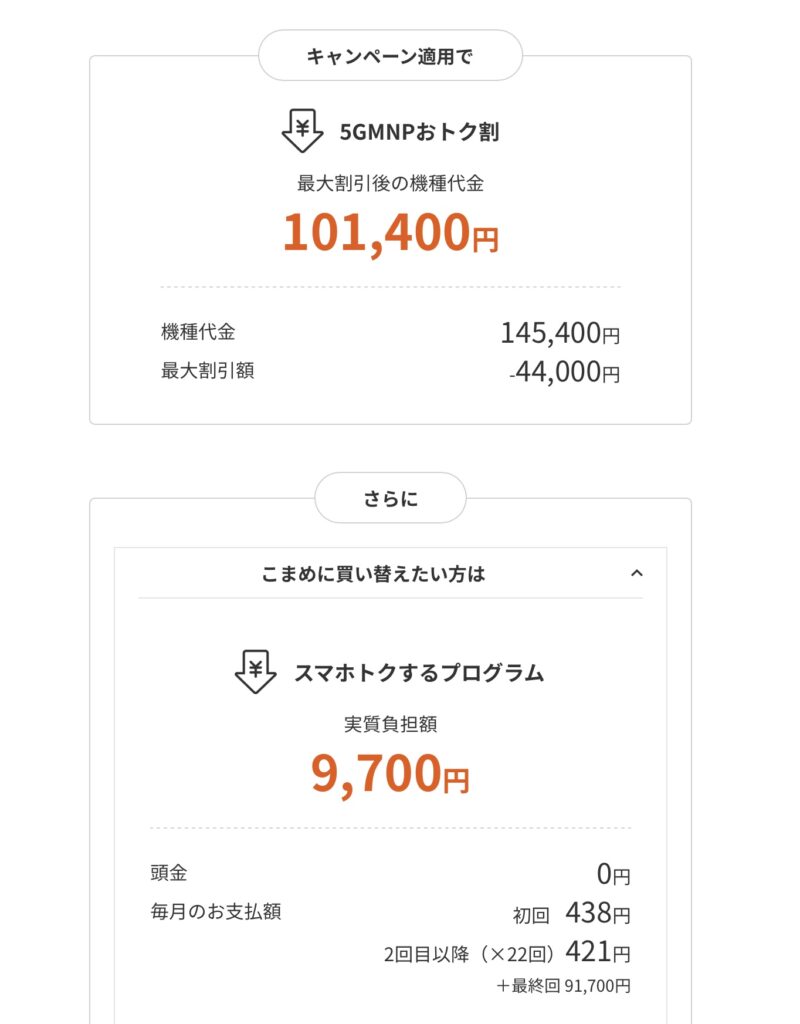Click the 145,400円 device price value
This screenshot has height=1024, width=800.
pos(560,333)
